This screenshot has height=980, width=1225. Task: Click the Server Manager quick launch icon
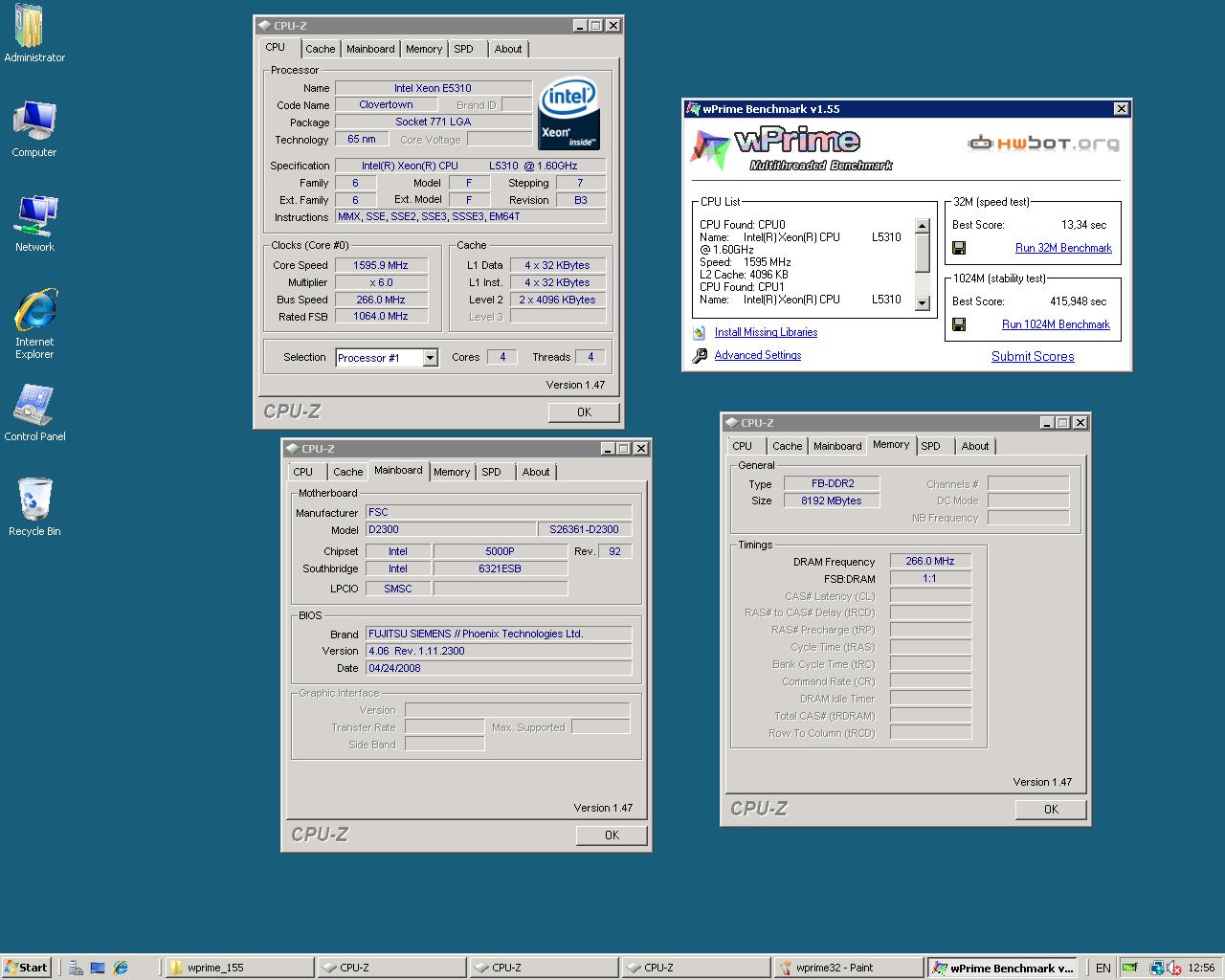coord(75,968)
